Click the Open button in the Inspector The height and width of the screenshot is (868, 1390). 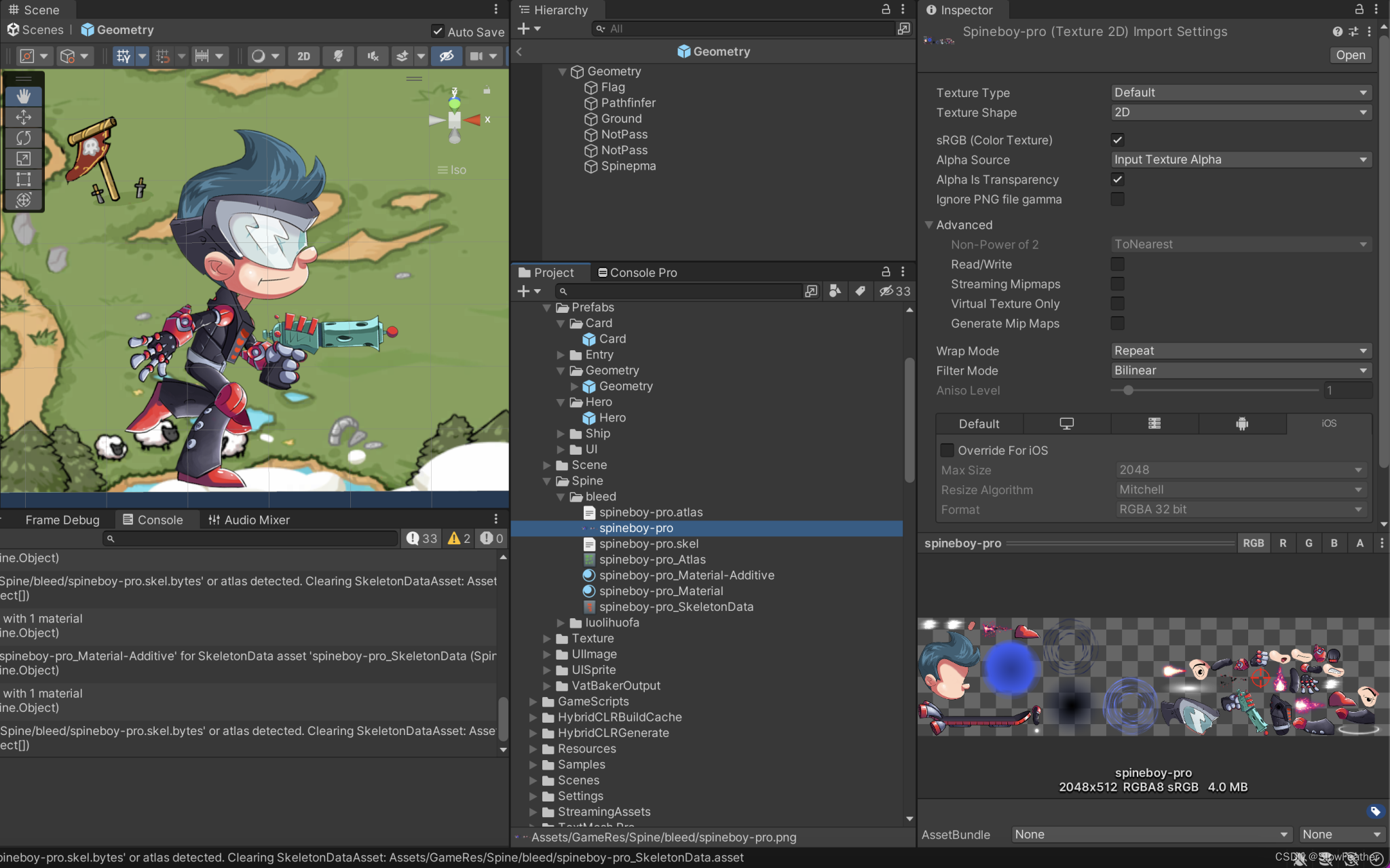(1349, 55)
